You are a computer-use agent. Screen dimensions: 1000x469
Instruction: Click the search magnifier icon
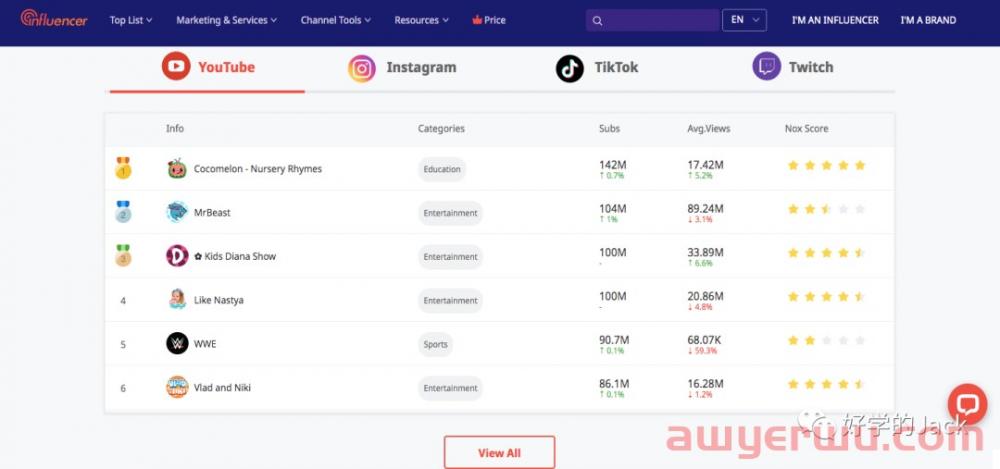click(597, 20)
